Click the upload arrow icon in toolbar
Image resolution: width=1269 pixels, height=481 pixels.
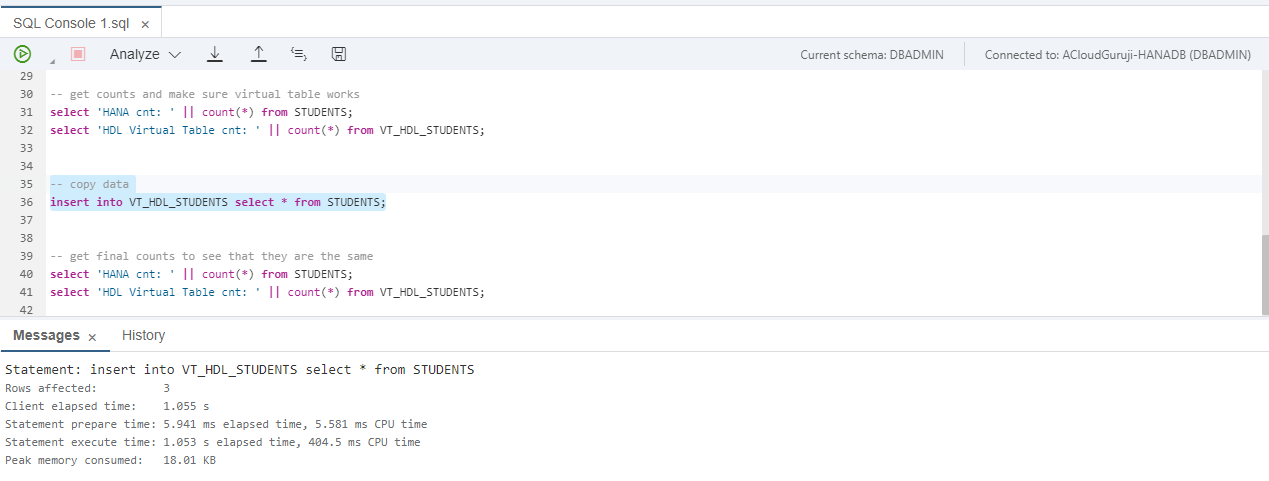(x=258, y=54)
